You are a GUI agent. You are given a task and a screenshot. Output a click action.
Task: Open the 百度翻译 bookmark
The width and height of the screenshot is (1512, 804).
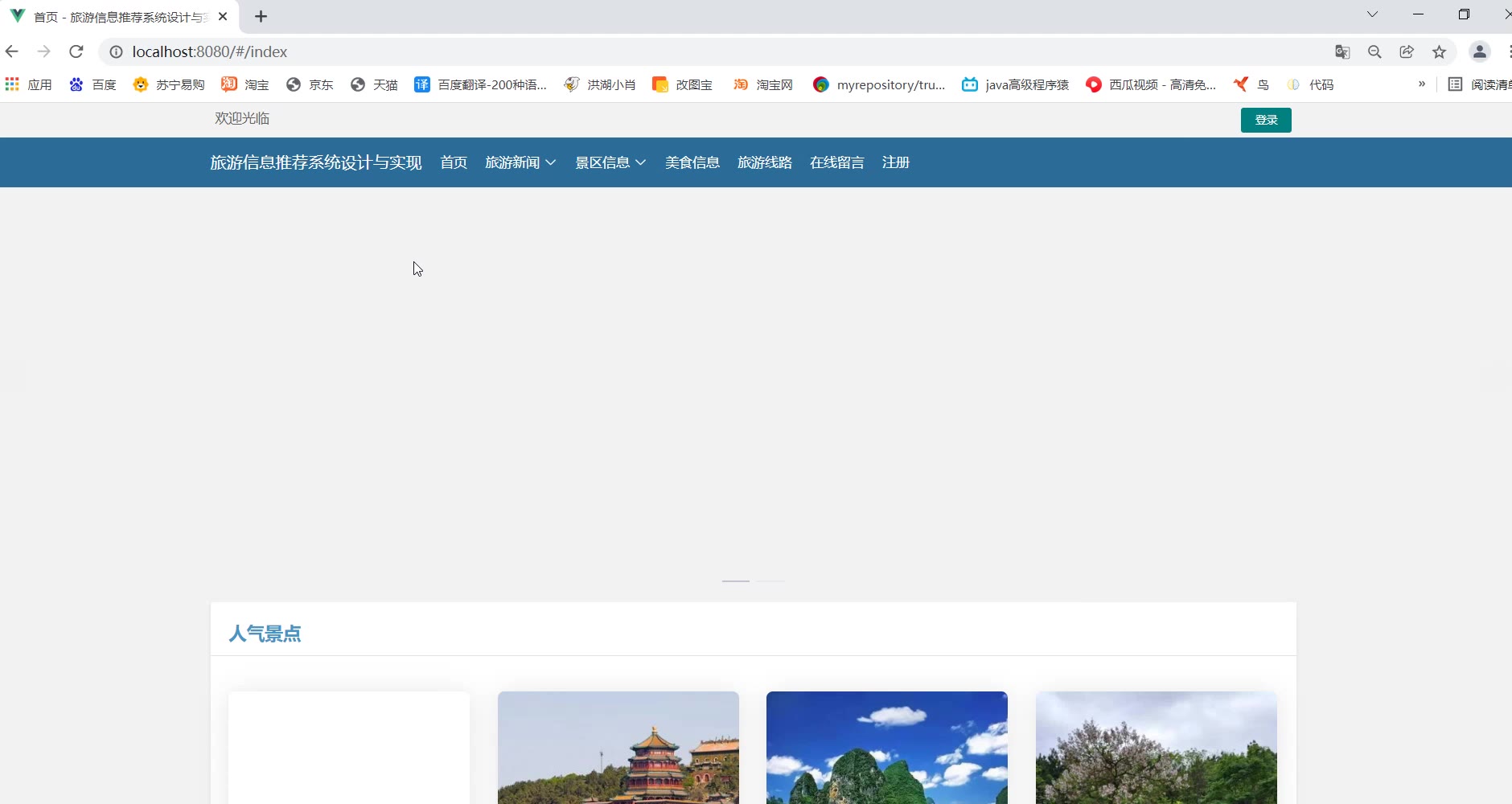[x=480, y=84]
